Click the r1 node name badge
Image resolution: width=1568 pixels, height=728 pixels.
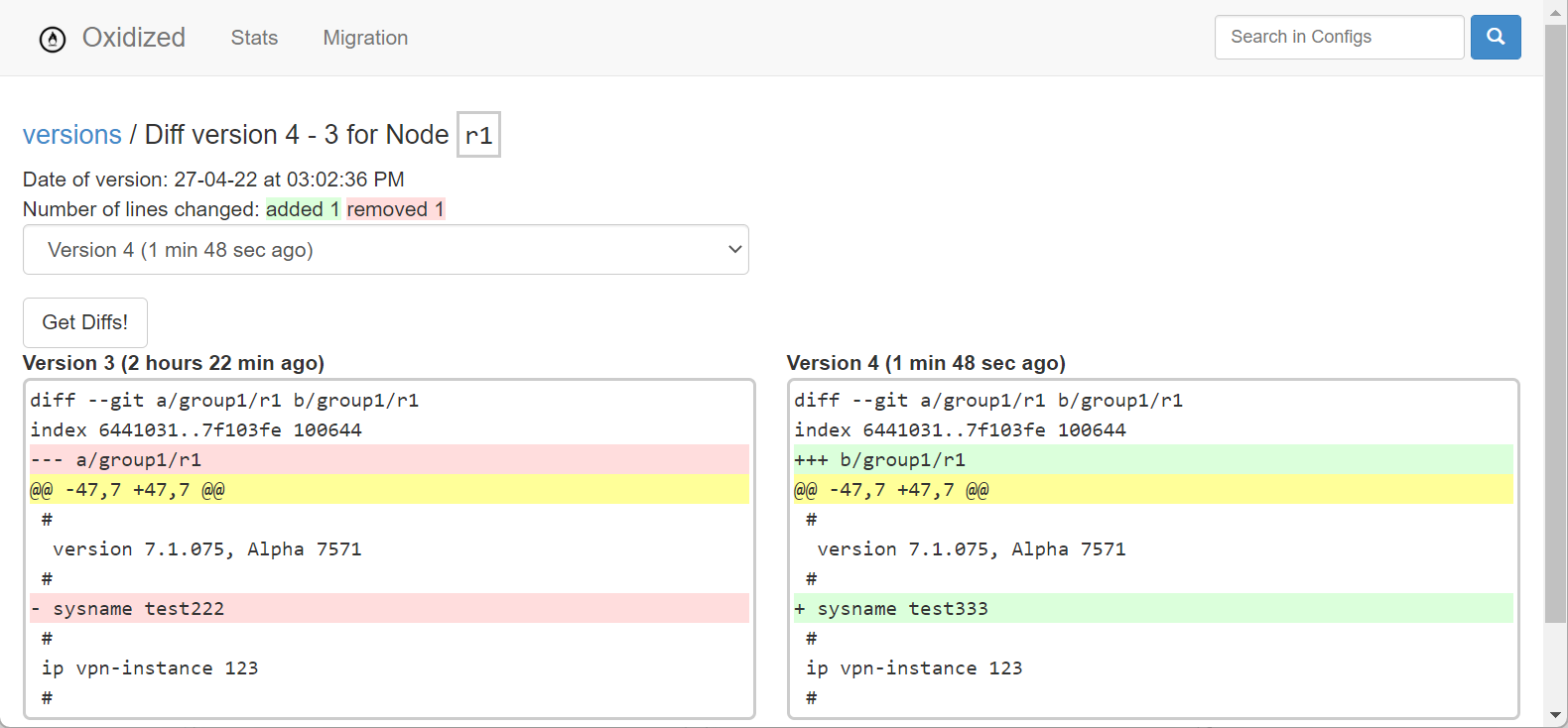[478, 135]
